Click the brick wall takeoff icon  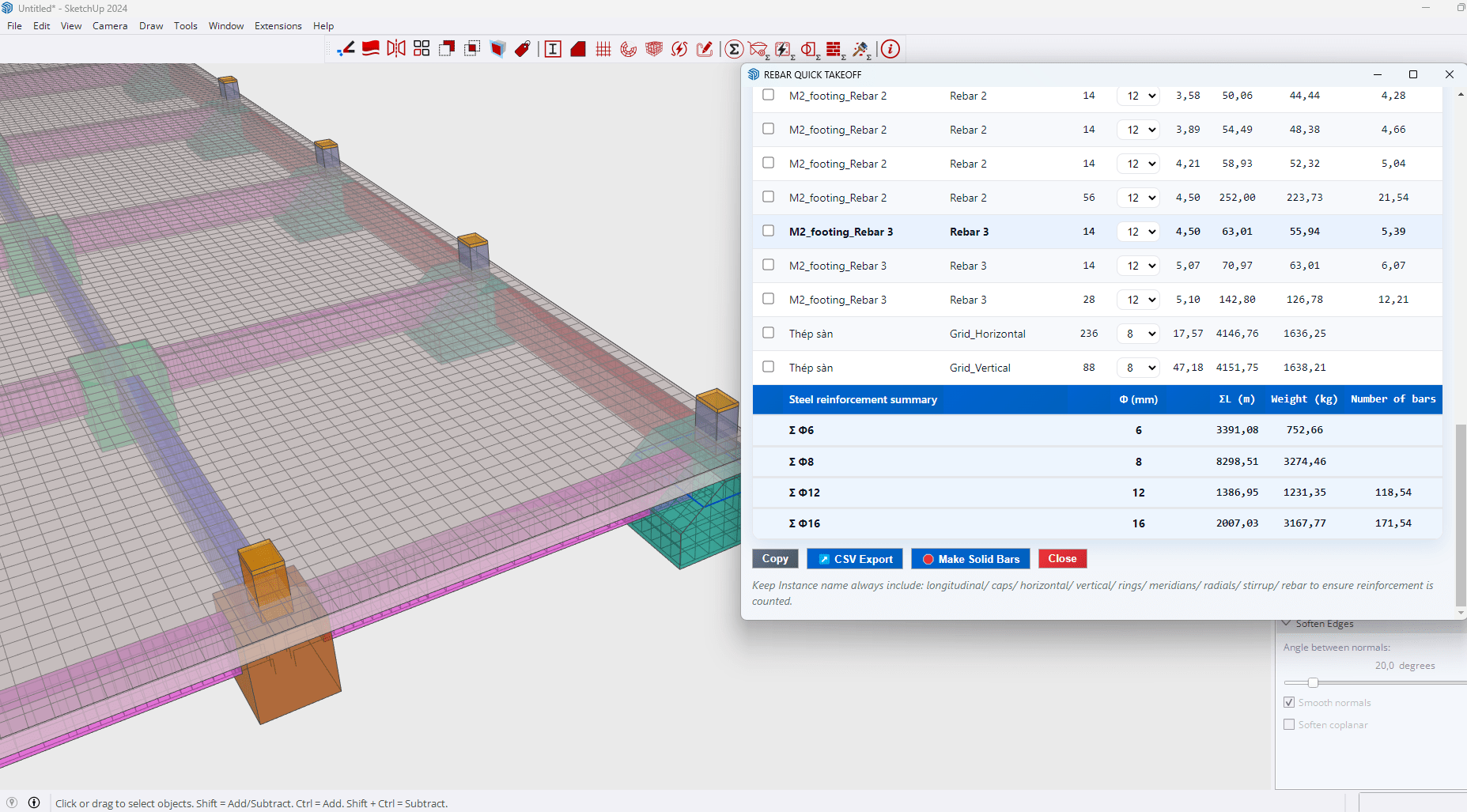[x=834, y=50]
